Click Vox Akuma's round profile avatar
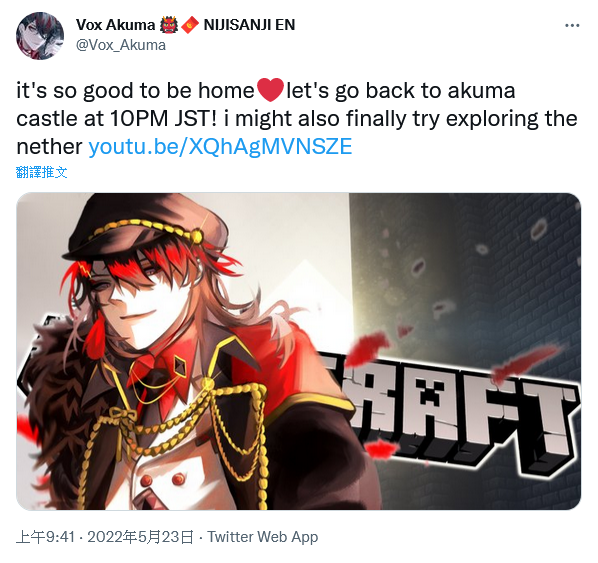The height and width of the screenshot is (563, 598). pyautogui.click(x=40, y=36)
